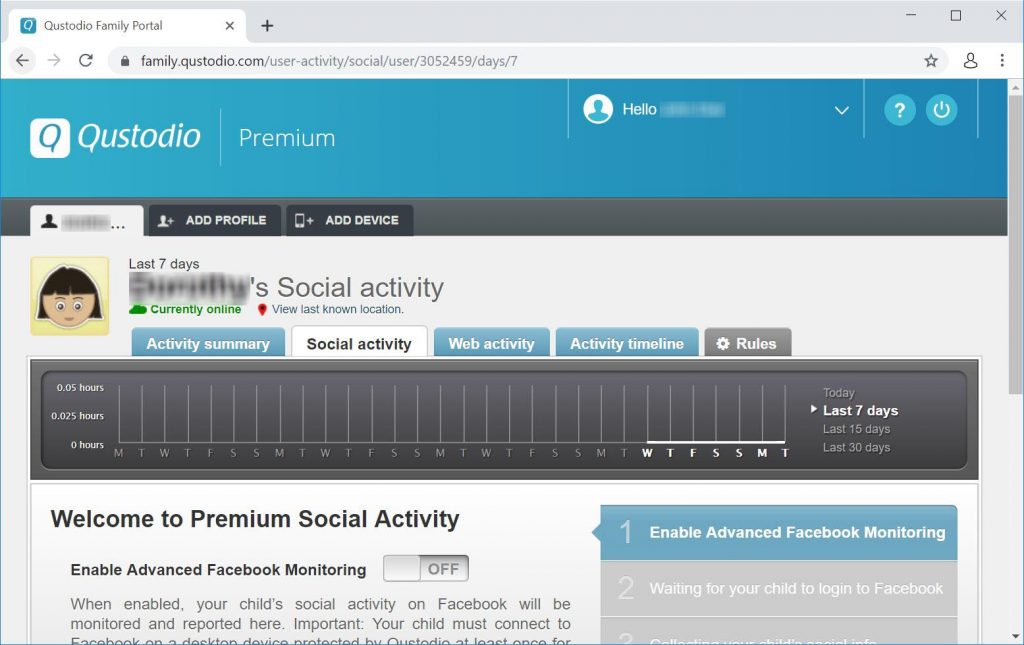Image resolution: width=1024 pixels, height=645 pixels.
Task: Click the browser address bar URL
Action: point(329,61)
